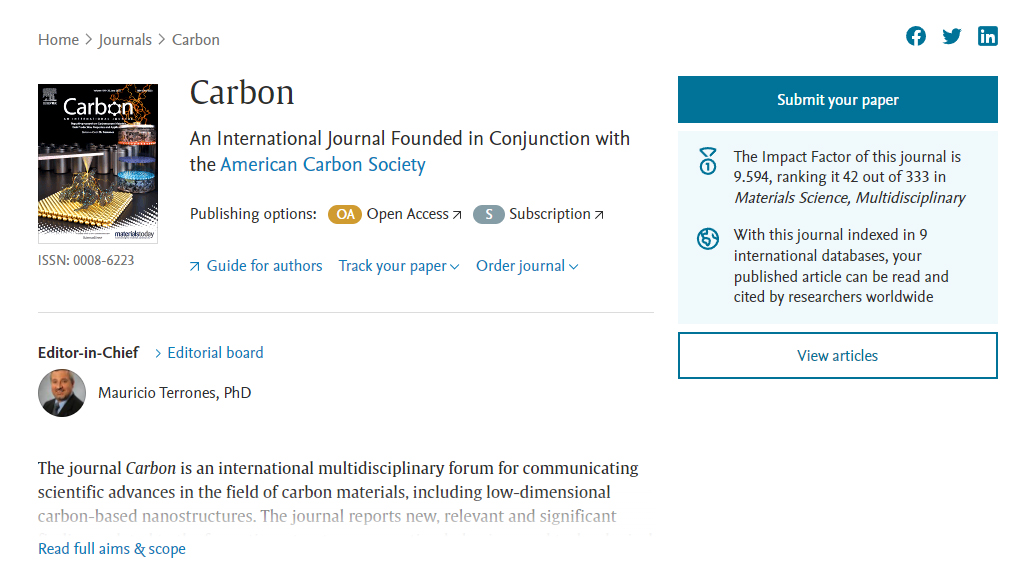Share the page via LinkedIn icon

987,36
